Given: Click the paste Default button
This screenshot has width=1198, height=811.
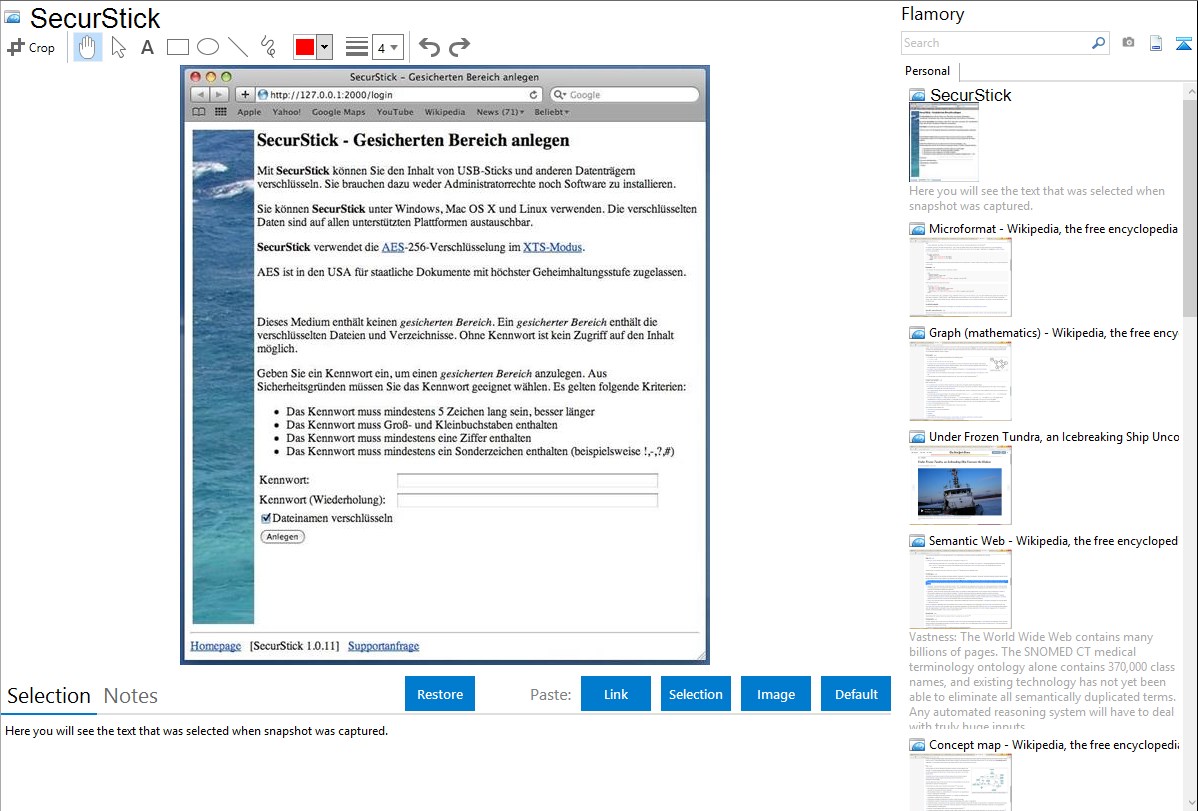Looking at the screenshot, I should pyautogui.click(x=856, y=694).
